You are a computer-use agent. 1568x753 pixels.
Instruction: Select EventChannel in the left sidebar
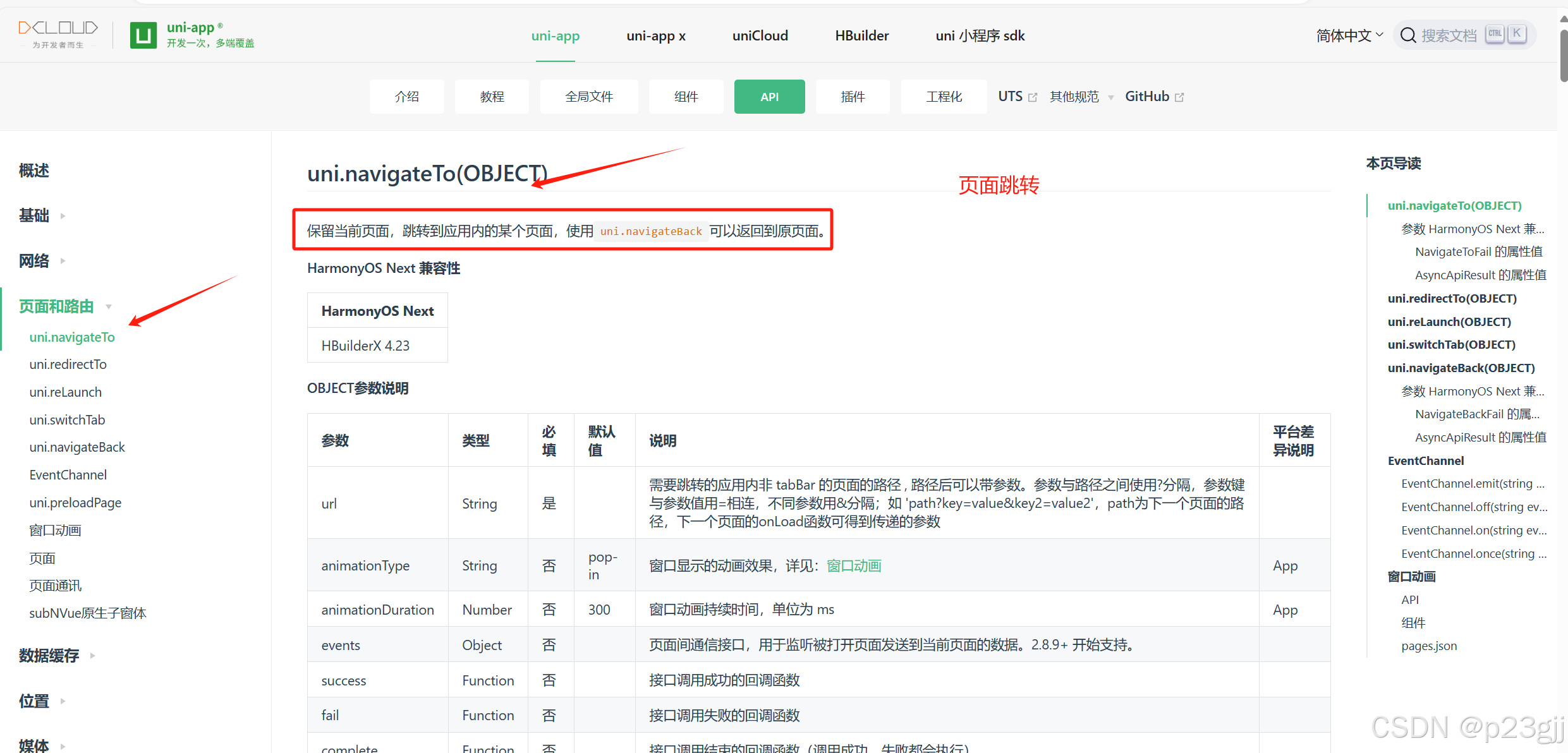tap(68, 475)
